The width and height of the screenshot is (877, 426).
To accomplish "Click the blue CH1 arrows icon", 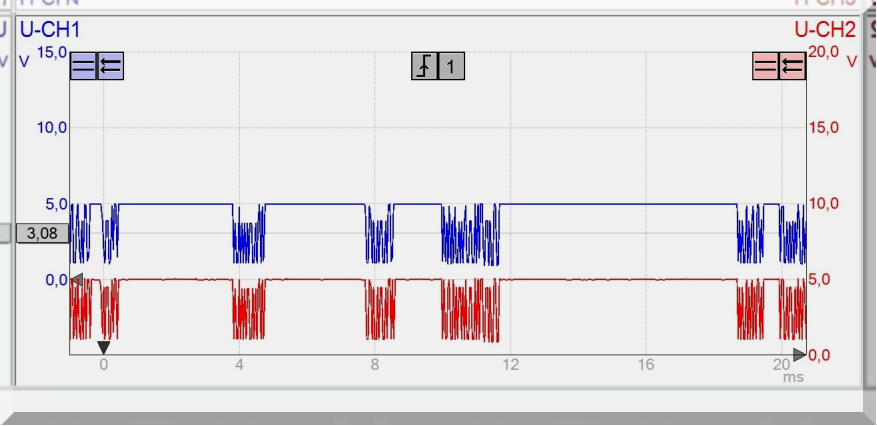I will (110, 67).
